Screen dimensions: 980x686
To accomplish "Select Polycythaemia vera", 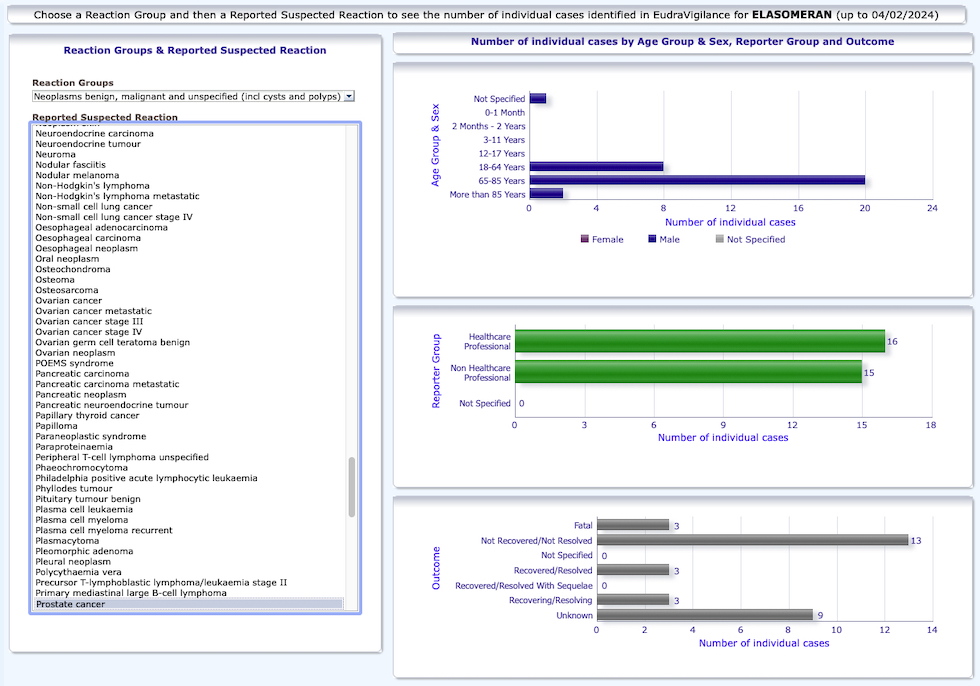I will (x=78, y=572).
